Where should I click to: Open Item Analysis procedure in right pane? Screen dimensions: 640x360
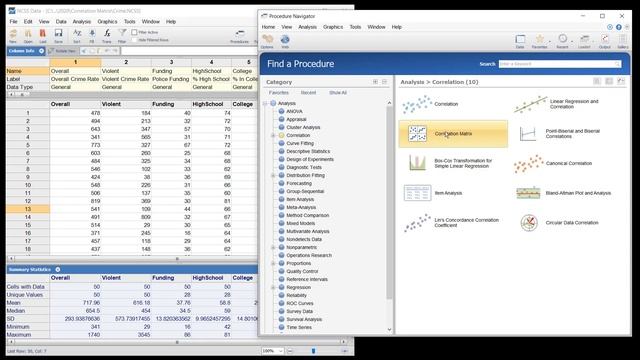[433, 193]
